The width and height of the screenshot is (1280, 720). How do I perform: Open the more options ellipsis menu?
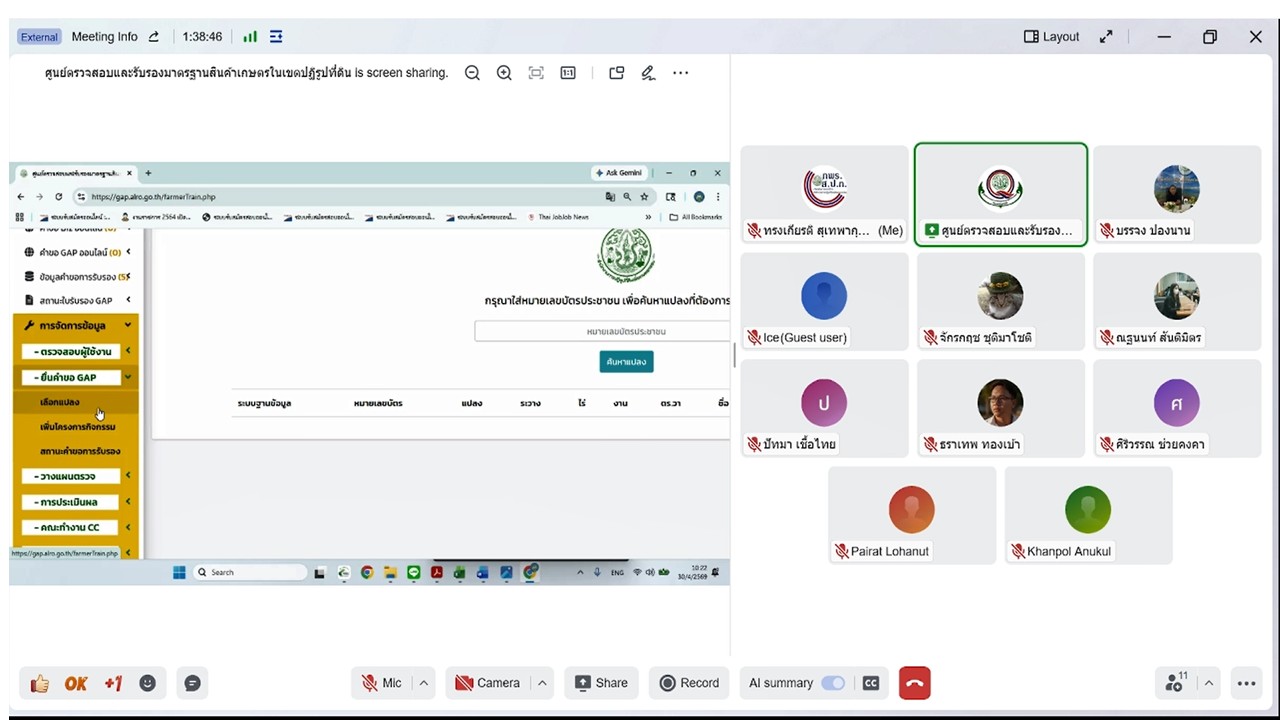coord(1246,683)
